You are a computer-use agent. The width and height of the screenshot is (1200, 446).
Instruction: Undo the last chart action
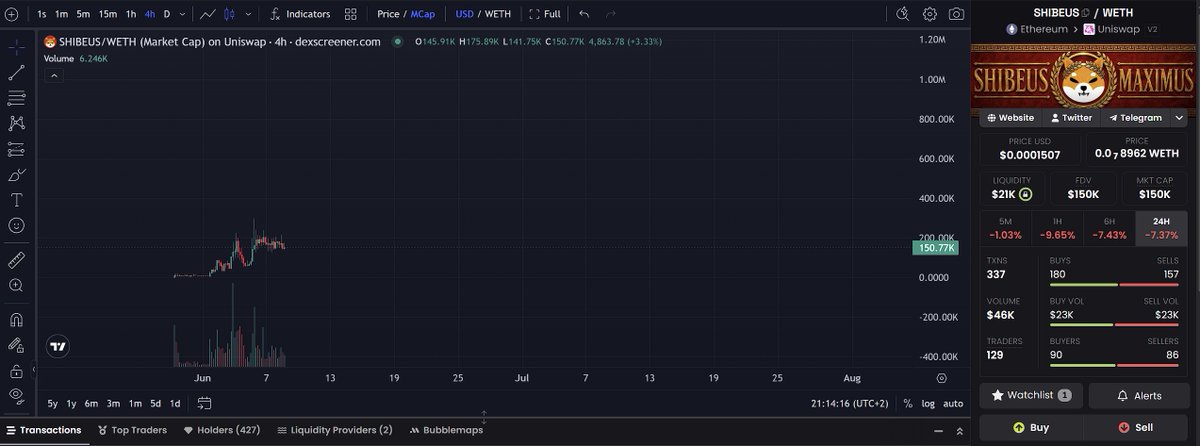[584, 15]
